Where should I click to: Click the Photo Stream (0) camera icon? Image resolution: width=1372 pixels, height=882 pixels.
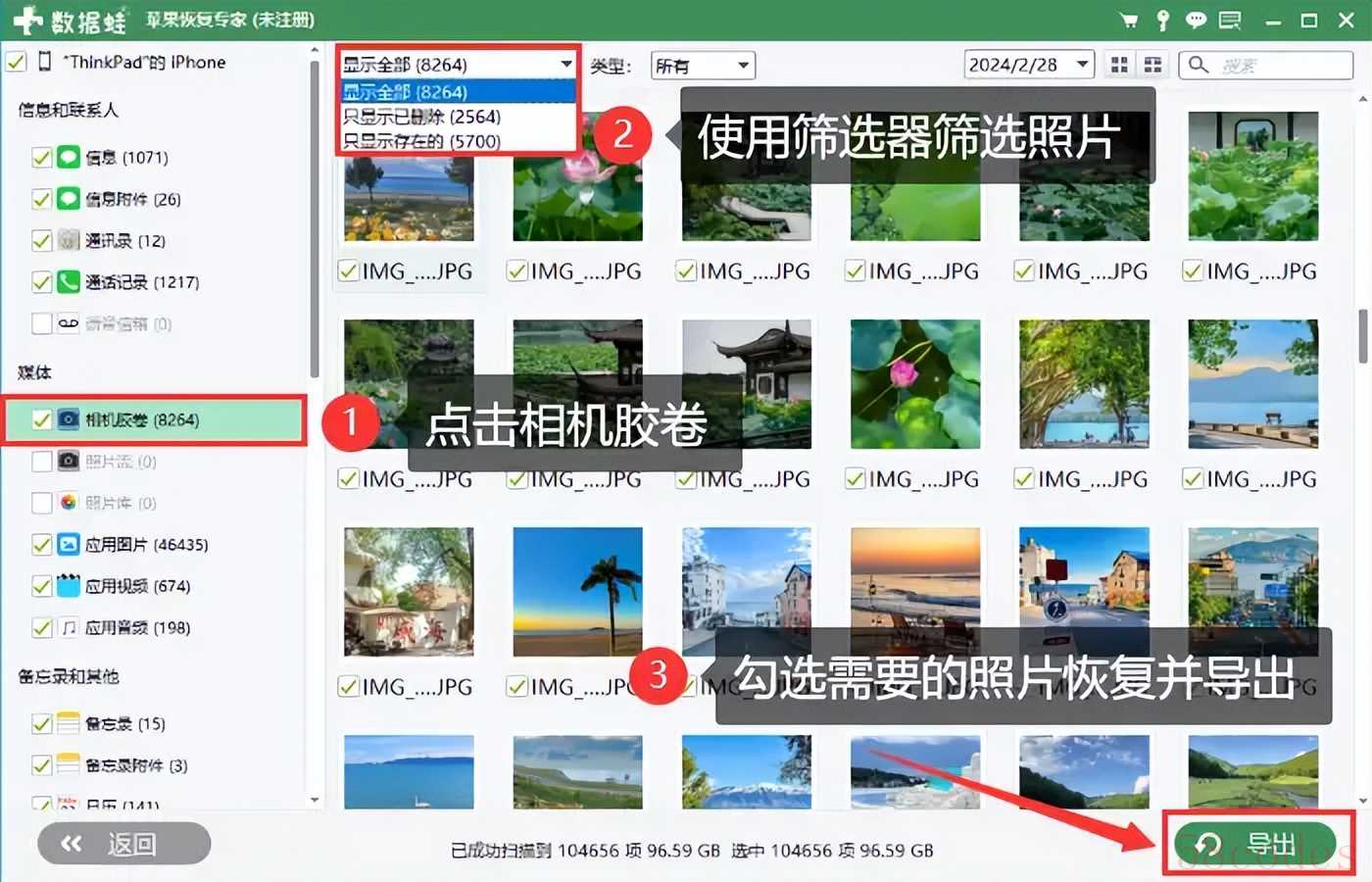pyautogui.click(x=68, y=461)
